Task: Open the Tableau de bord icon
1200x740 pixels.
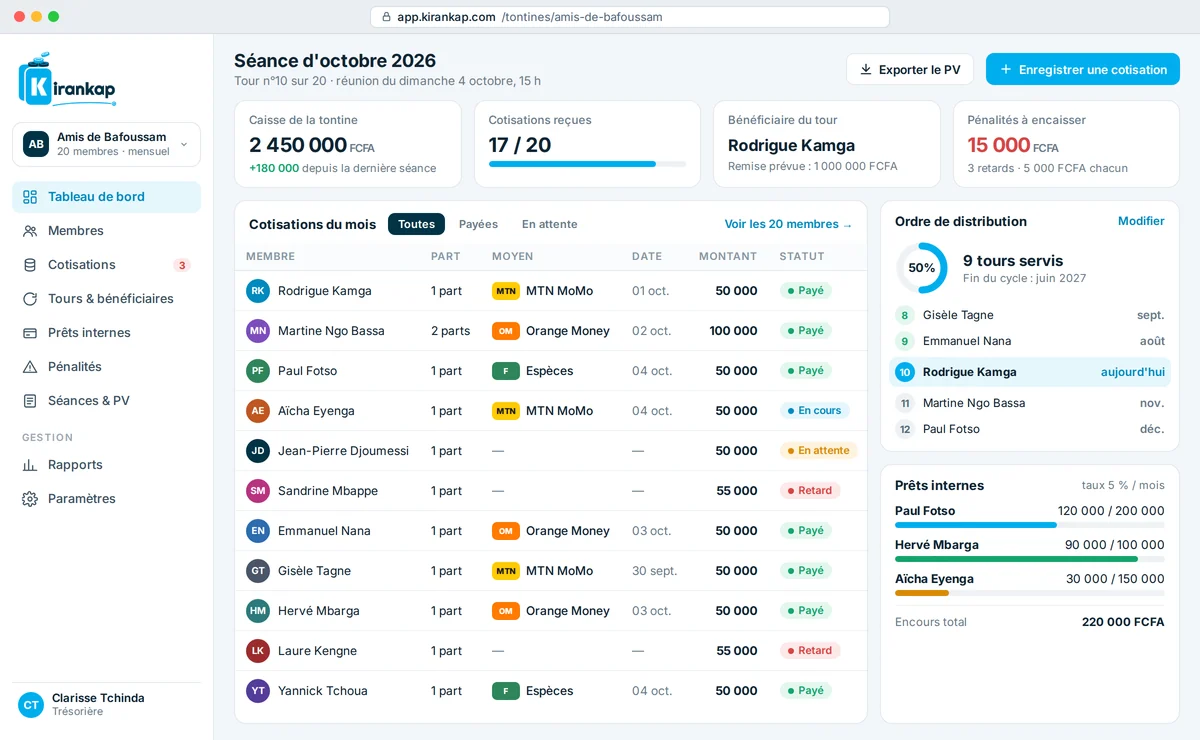Action: 30,197
